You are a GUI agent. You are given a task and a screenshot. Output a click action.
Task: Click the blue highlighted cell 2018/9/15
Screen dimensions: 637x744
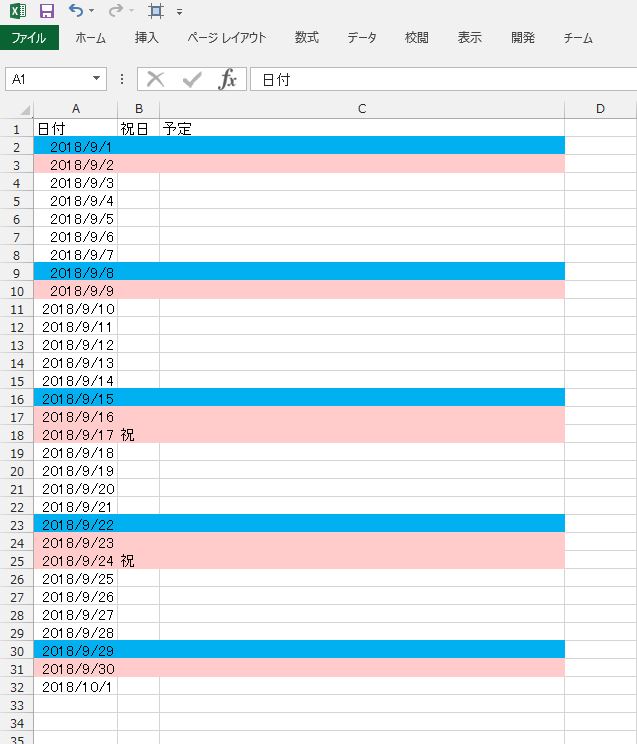tap(76, 399)
